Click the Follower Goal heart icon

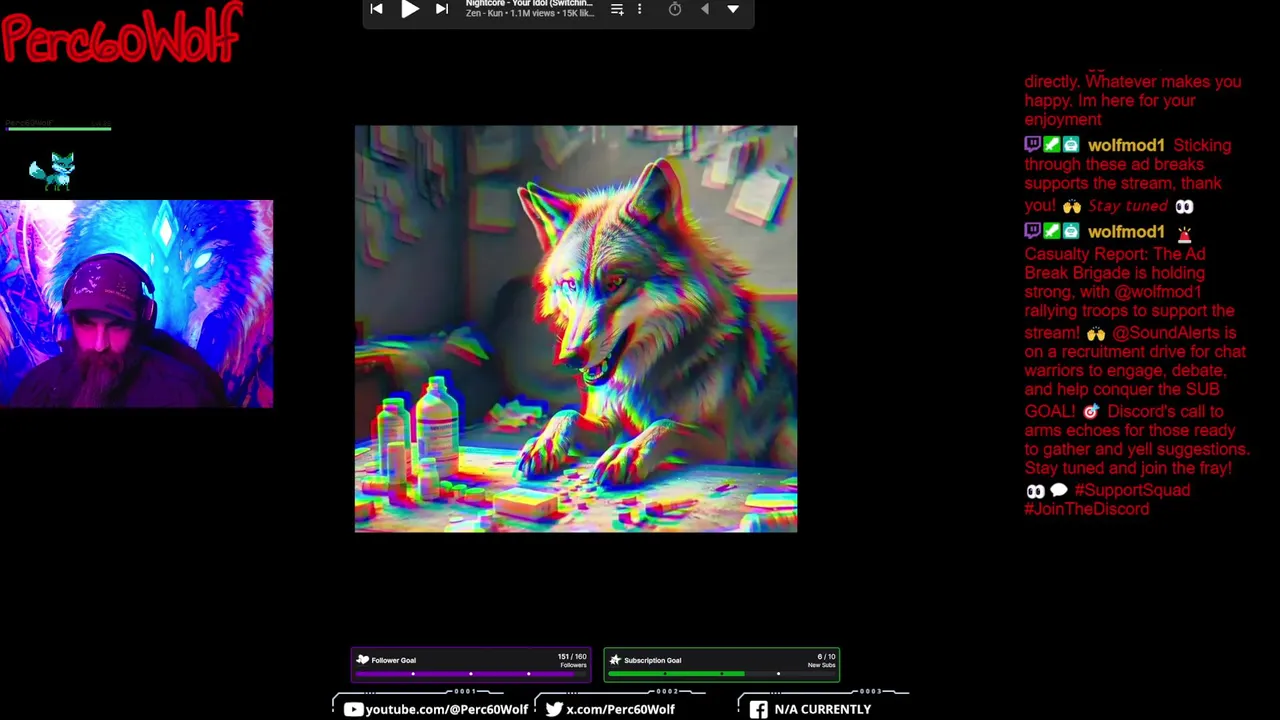tap(363, 660)
